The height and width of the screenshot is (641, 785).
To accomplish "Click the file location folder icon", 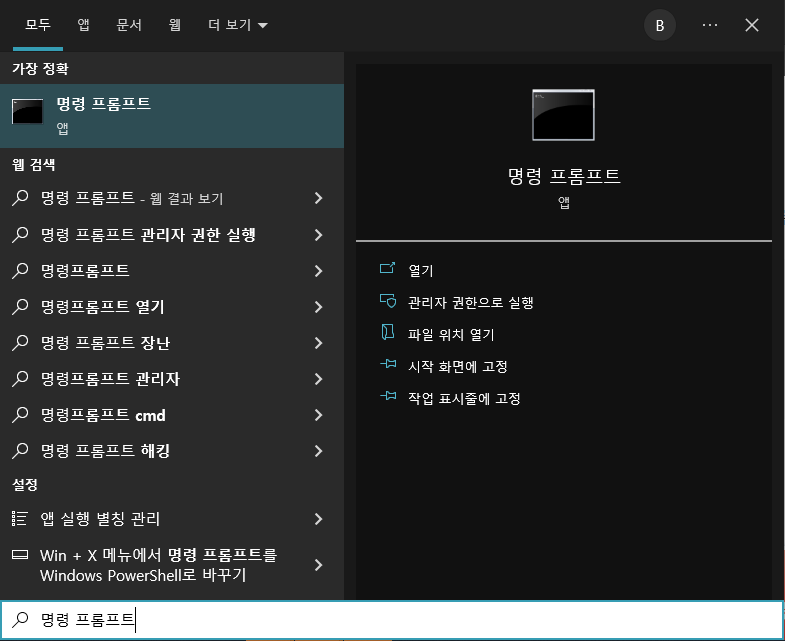I will tap(388, 332).
